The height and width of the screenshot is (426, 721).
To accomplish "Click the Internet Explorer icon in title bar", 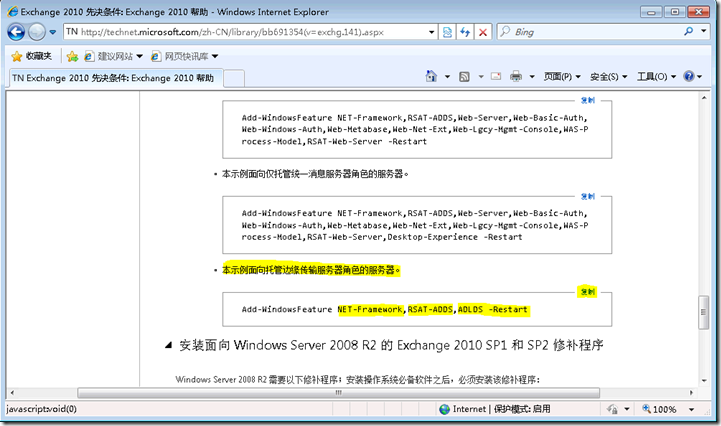I will [12, 12].
